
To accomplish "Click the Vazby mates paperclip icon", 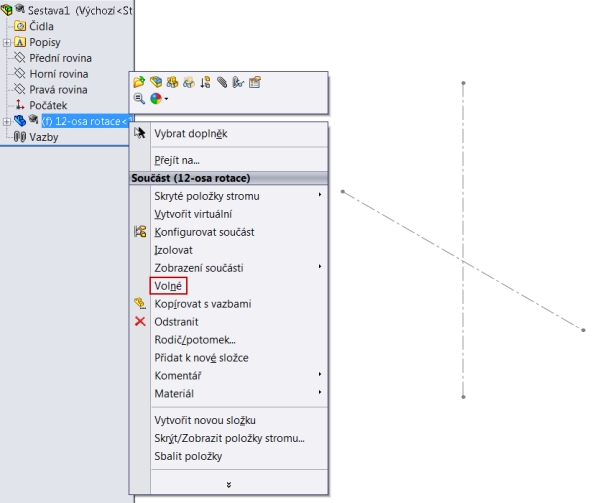I will [x=20, y=137].
